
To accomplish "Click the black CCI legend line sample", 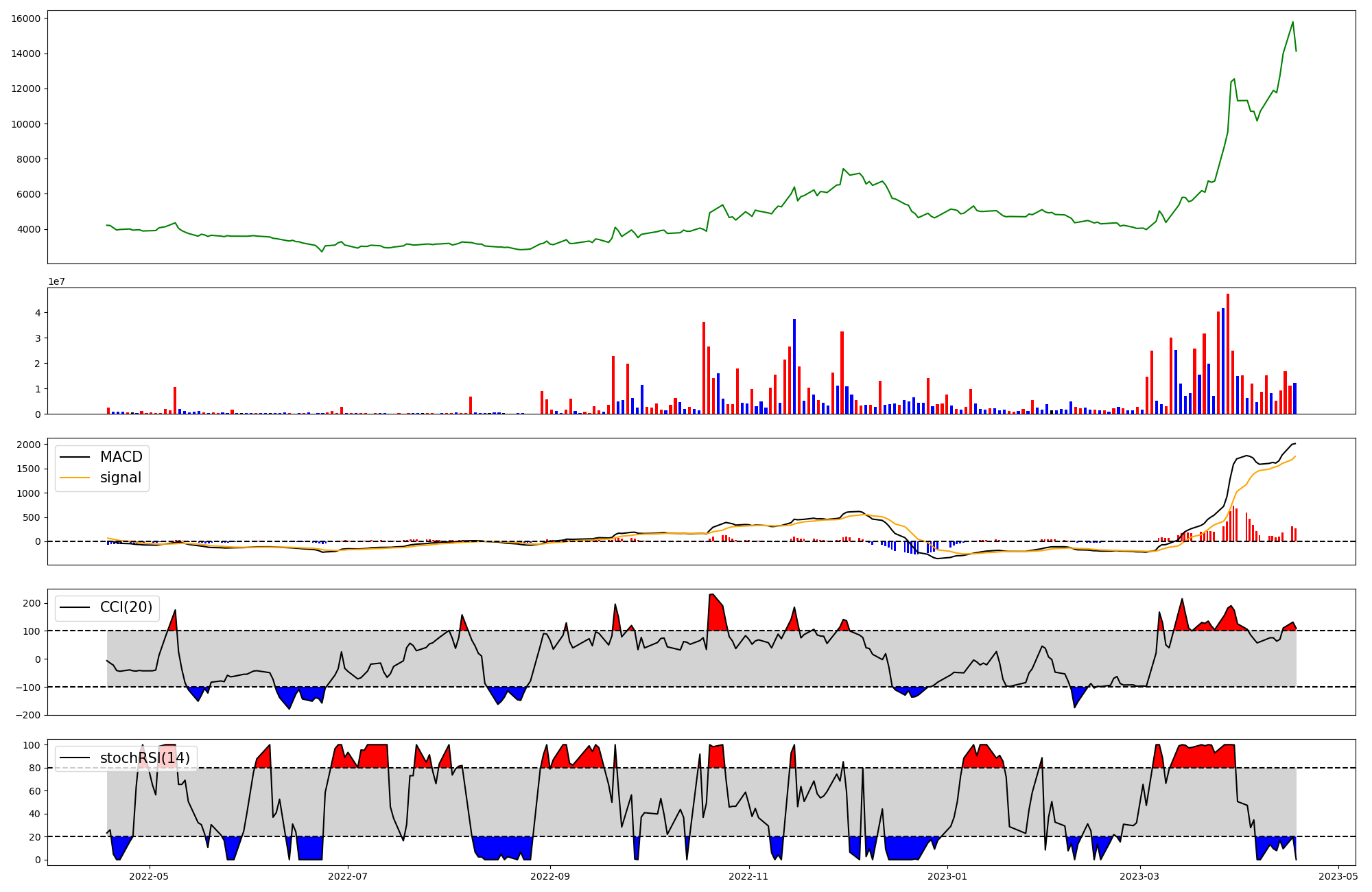I will (x=75, y=607).
